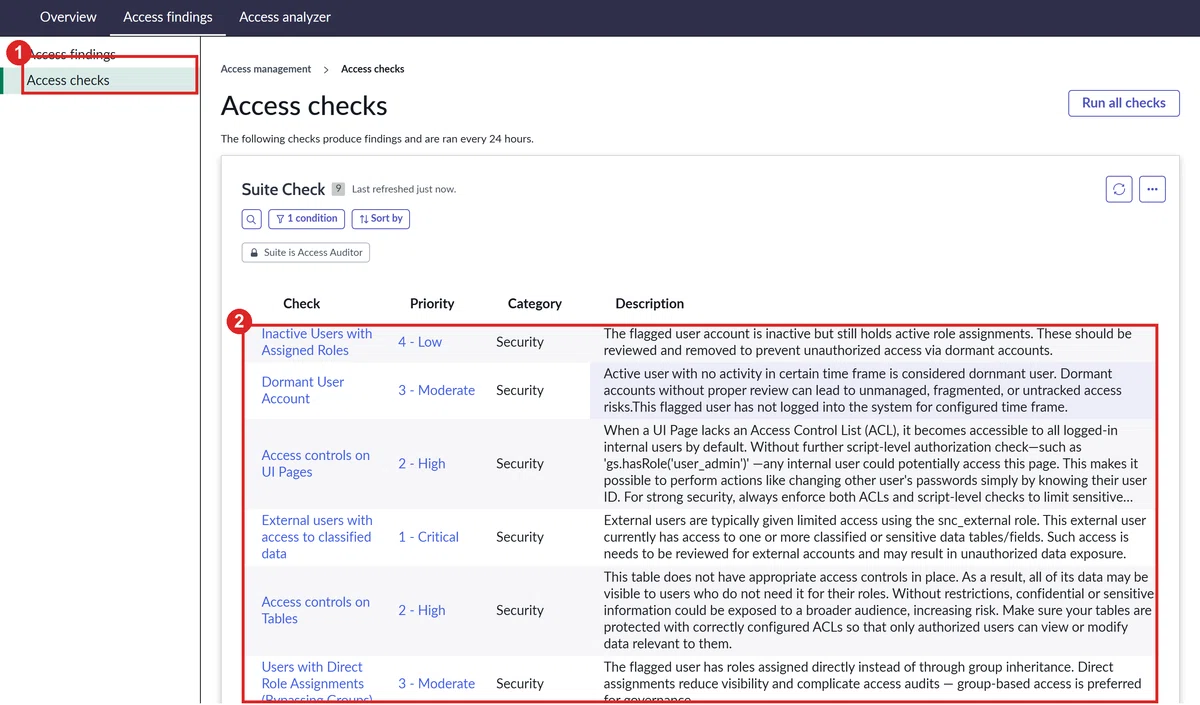Viewport: 1200px width, 705px height.
Task: Click the Access checks breadcrumb
Action: coord(373,69)
